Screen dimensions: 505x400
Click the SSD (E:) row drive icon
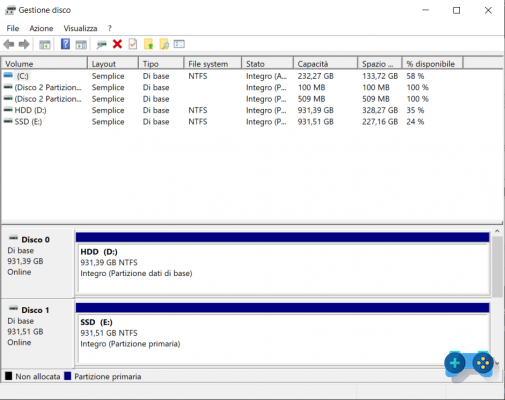[8, 121]
